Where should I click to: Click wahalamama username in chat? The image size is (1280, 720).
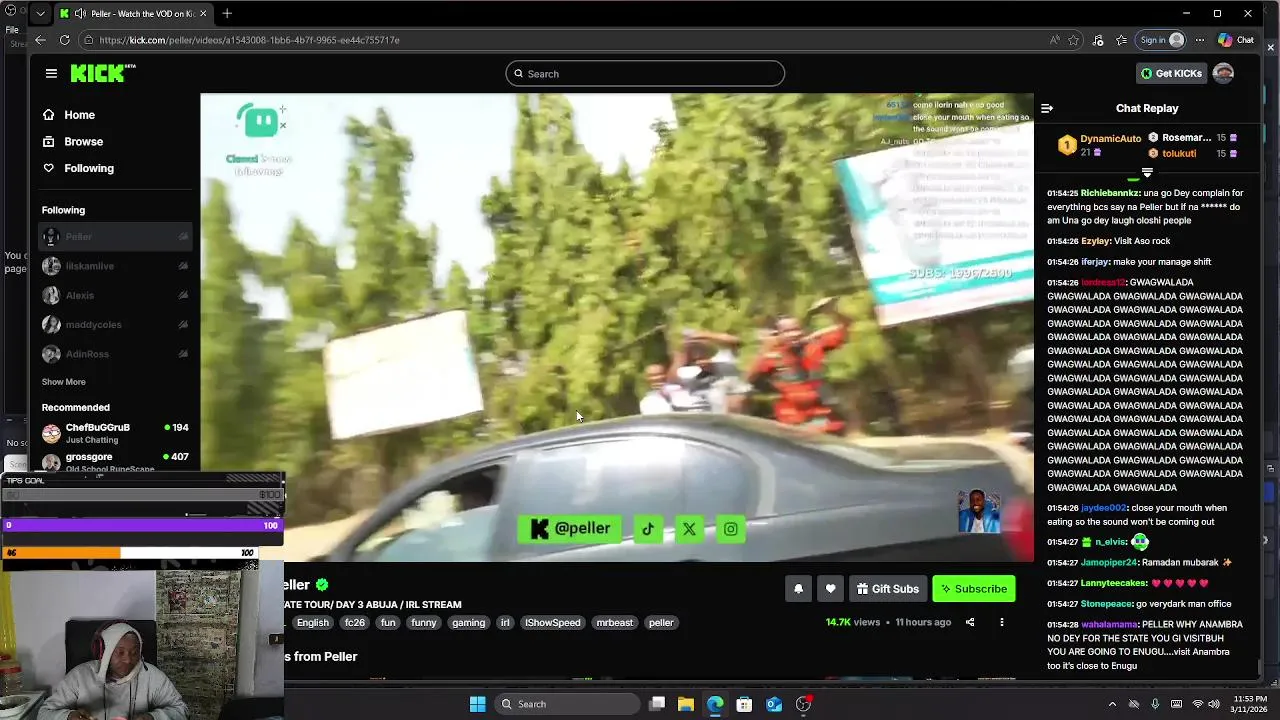coord(1110,624)
